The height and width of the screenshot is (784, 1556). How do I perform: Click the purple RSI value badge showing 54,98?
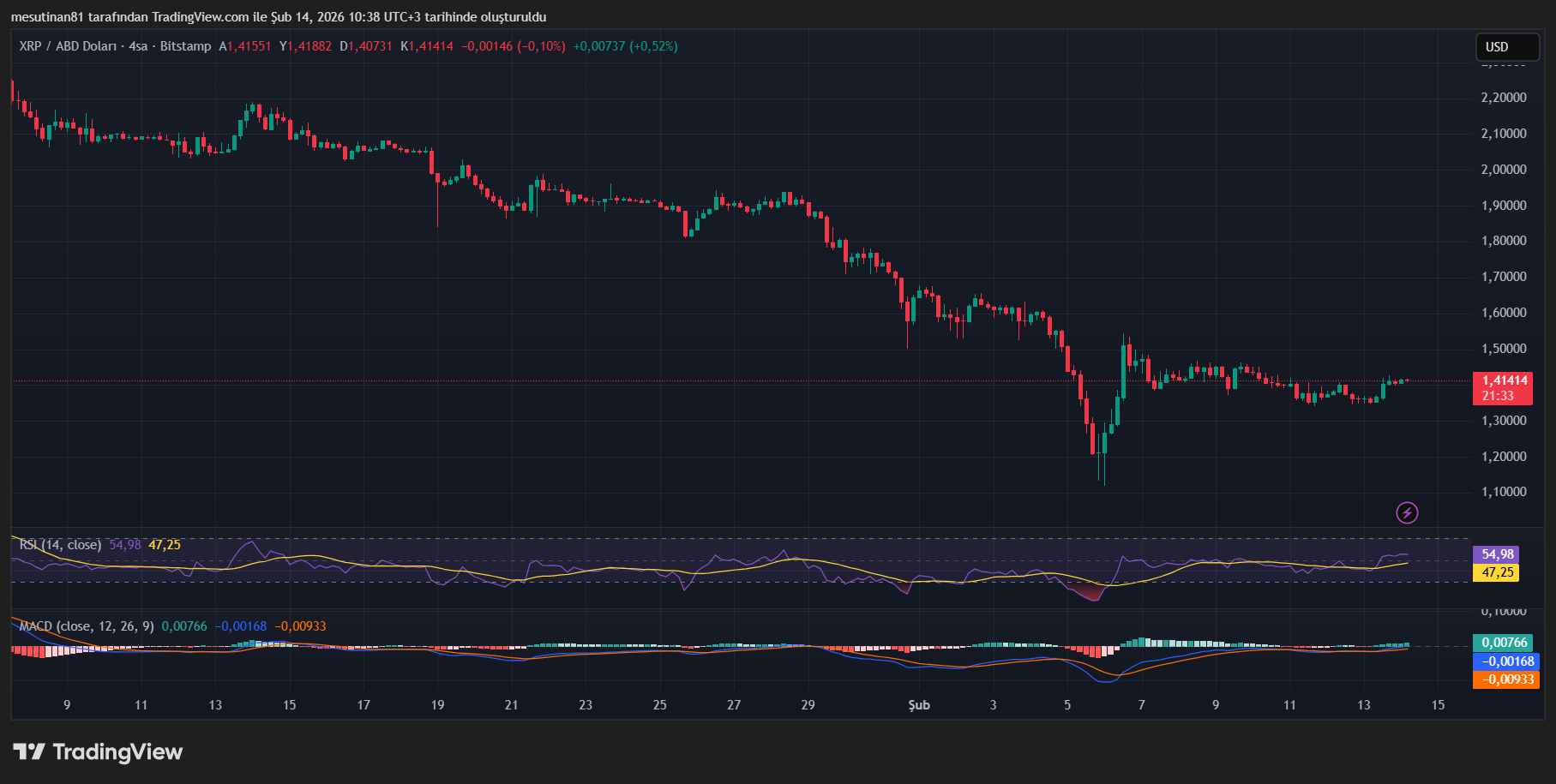[x=1497, y=555]
